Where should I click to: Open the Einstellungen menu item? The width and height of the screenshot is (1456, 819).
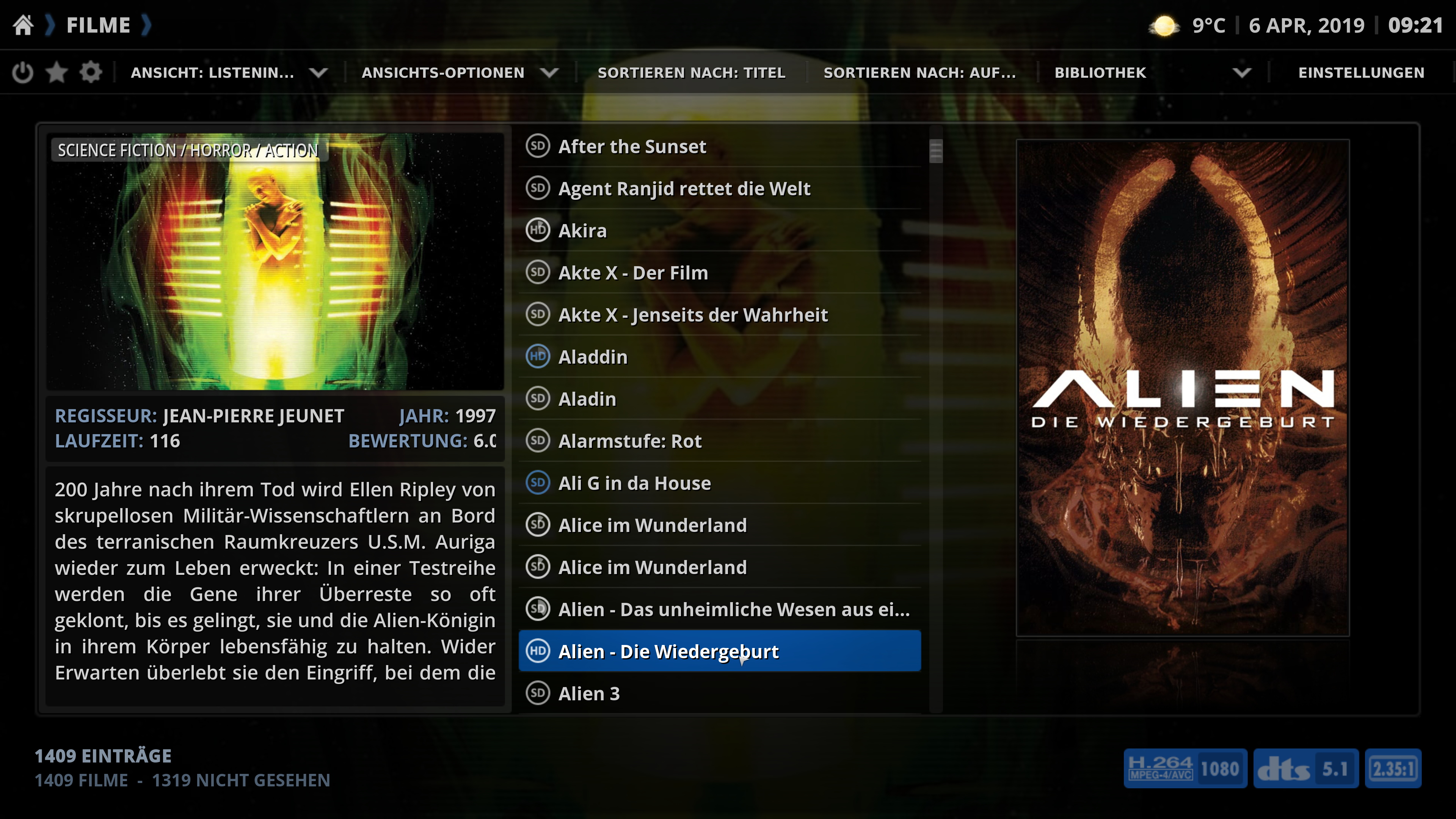coord(1361,72)
